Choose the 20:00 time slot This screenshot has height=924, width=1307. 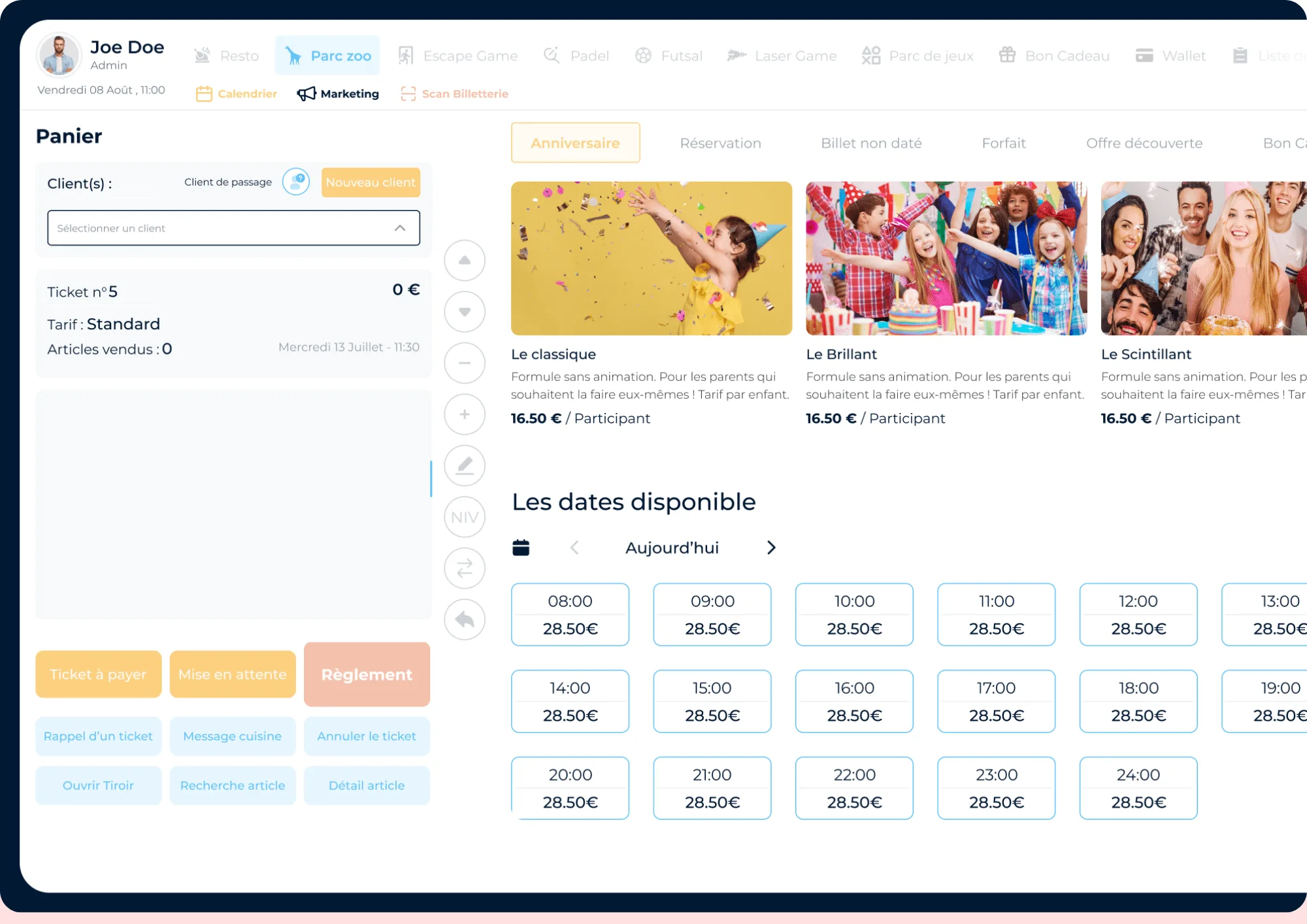(x=570, y=788)
